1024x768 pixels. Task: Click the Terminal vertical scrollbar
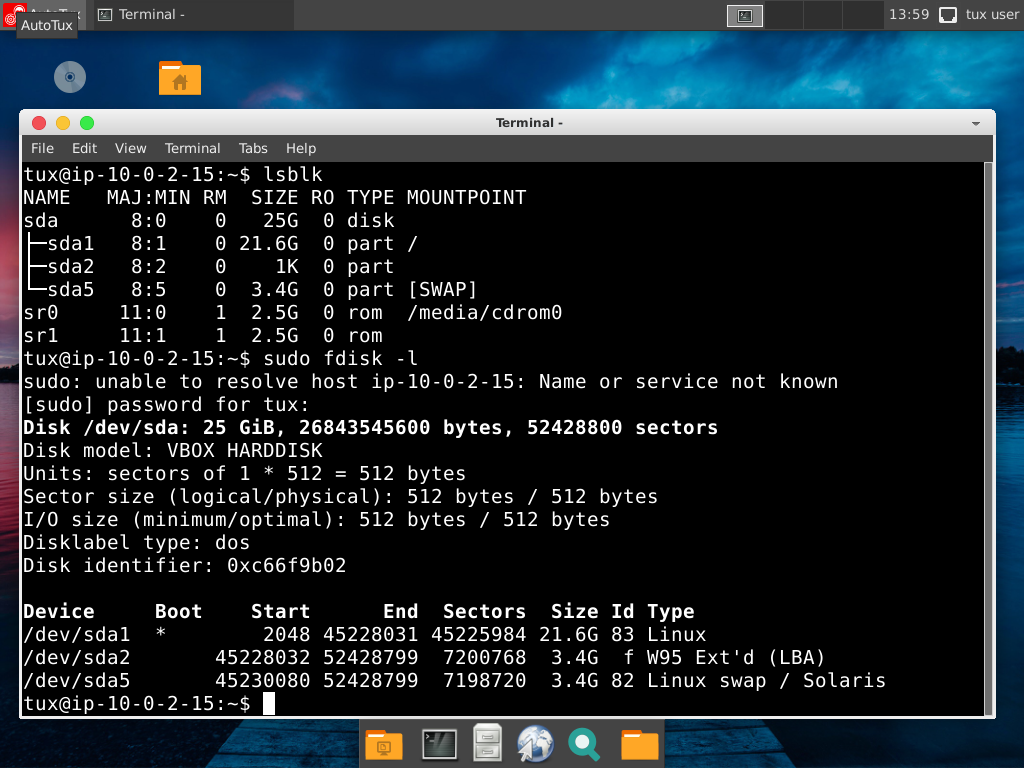pos(988,439)
